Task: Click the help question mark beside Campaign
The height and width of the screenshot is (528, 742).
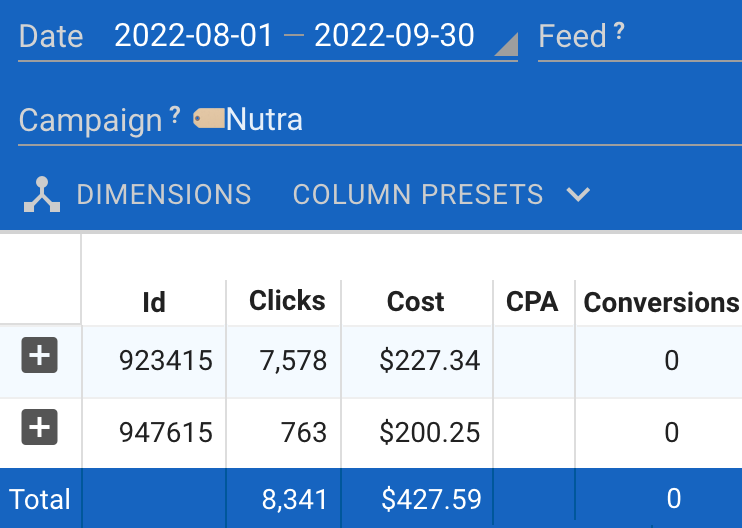Action: click(x=175, y=116)
